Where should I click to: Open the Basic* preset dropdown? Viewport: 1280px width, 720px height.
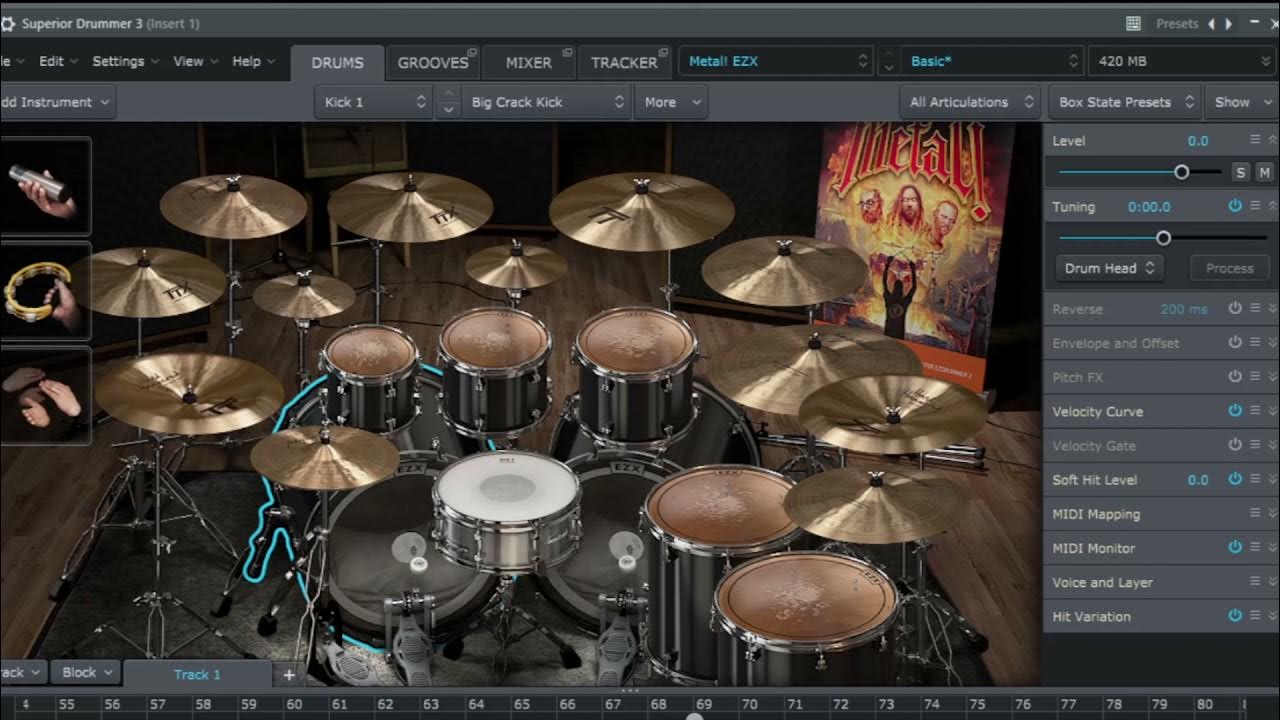pyautogui.click(x=992, y=61)
